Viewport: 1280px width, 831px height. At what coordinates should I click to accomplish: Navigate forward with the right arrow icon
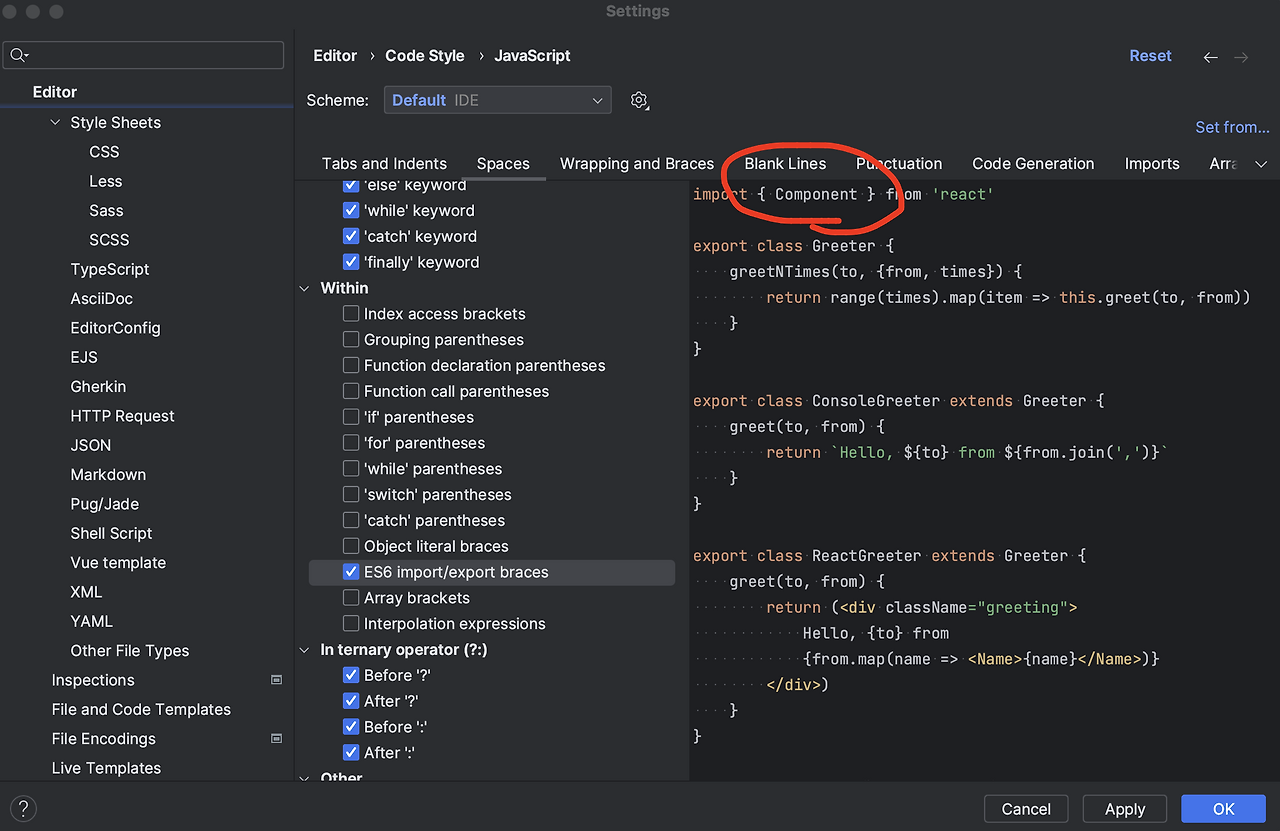pyautogui.click(x=1241, y=57)
